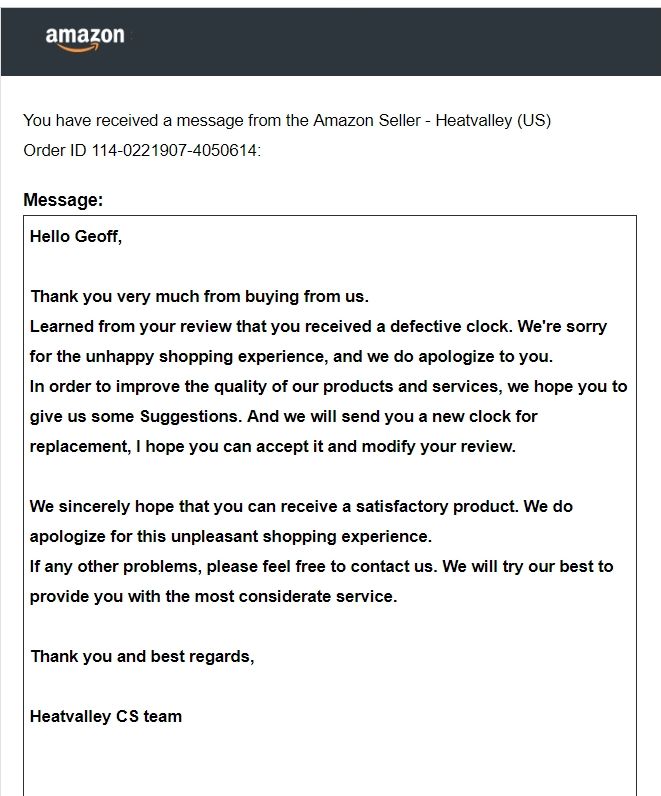Click the orange Amazon smile arrow
The image size is (661, 796).
[79, 48]
